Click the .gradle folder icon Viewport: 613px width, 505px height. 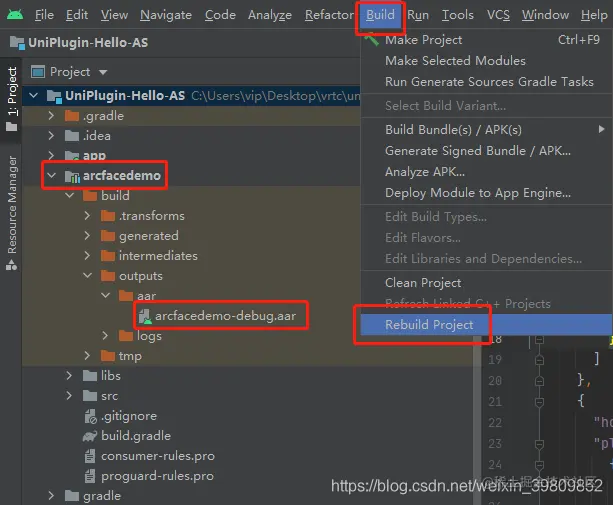(x=72, y=116)
